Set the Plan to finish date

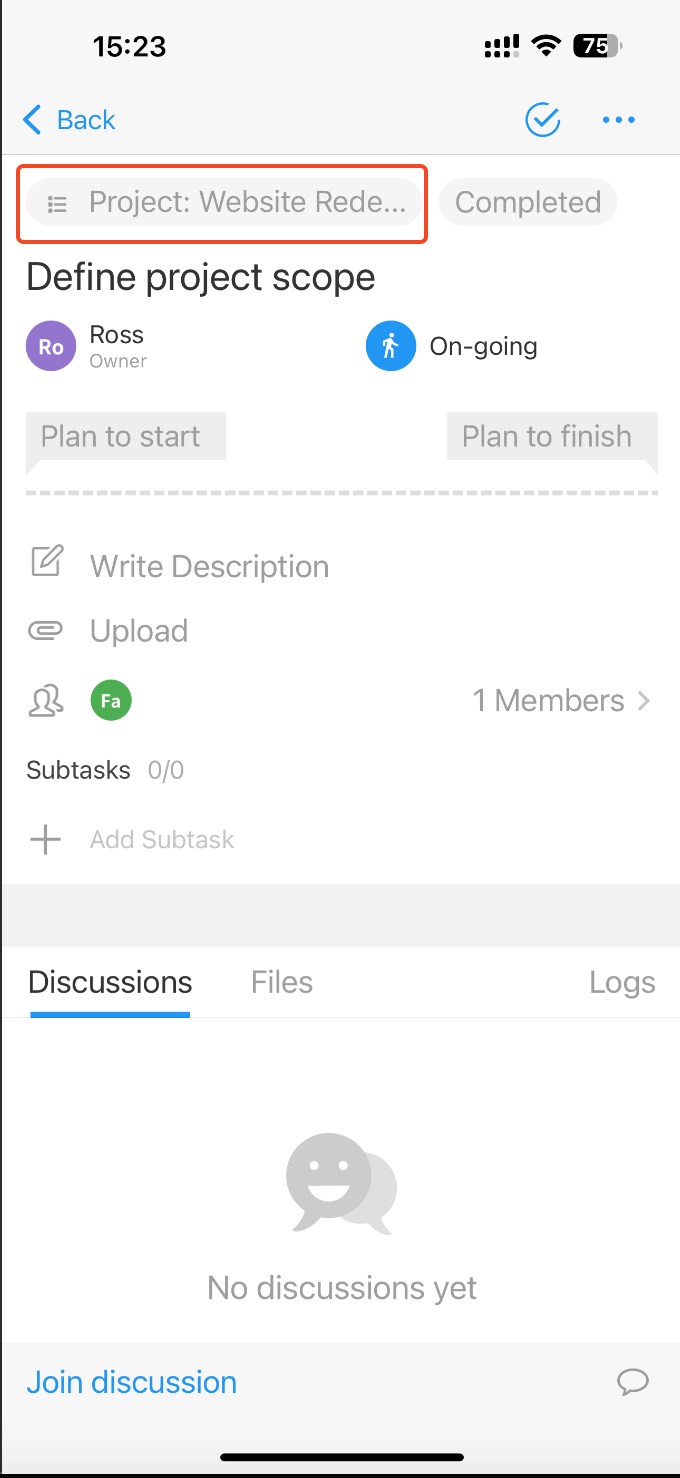point(547,437)
